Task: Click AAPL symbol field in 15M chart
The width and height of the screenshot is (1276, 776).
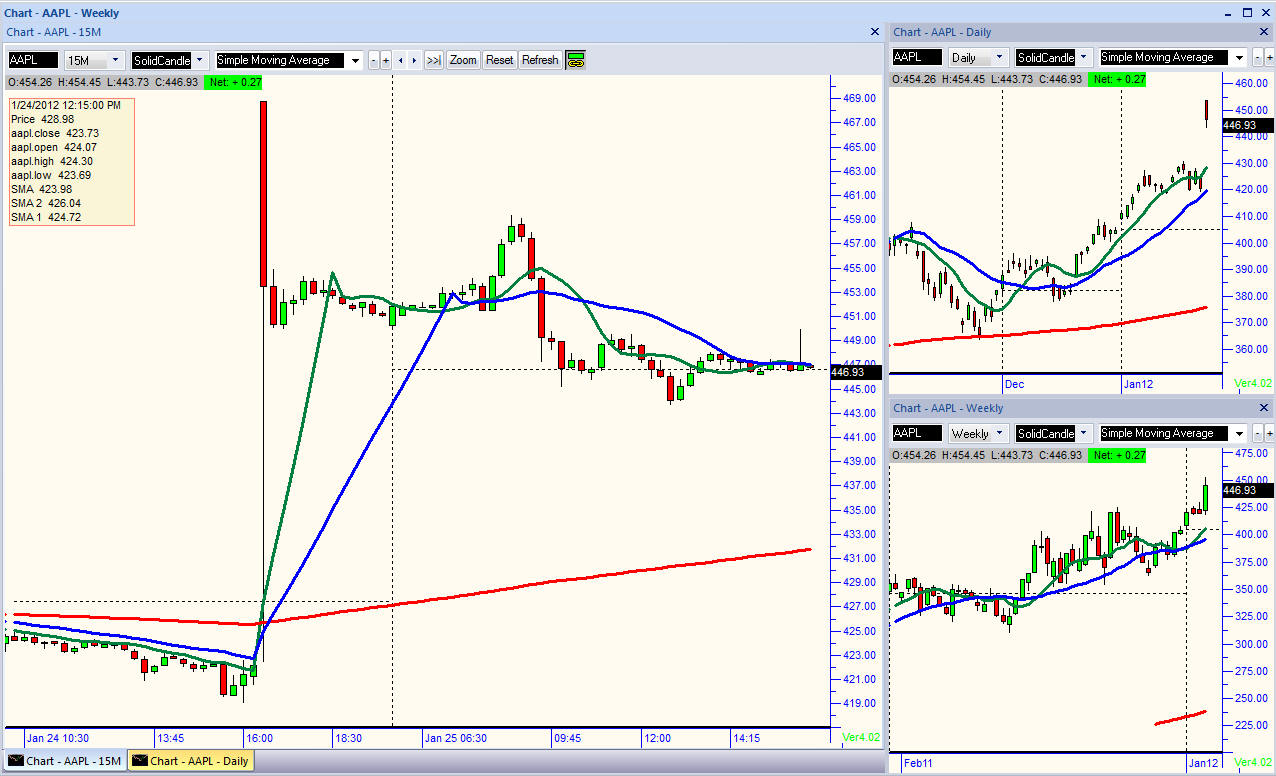Action: click(33, 60)
